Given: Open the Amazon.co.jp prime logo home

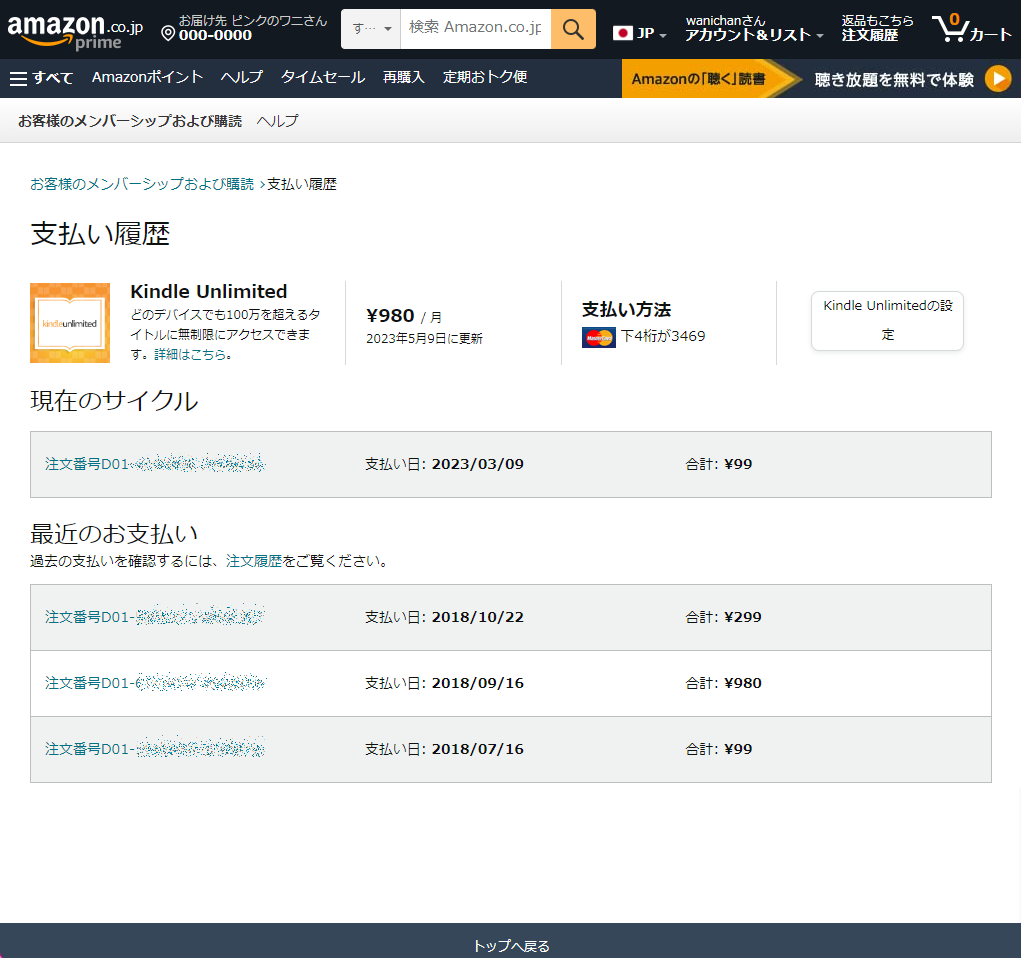Looking at the screenshot, I should [75, 31].
